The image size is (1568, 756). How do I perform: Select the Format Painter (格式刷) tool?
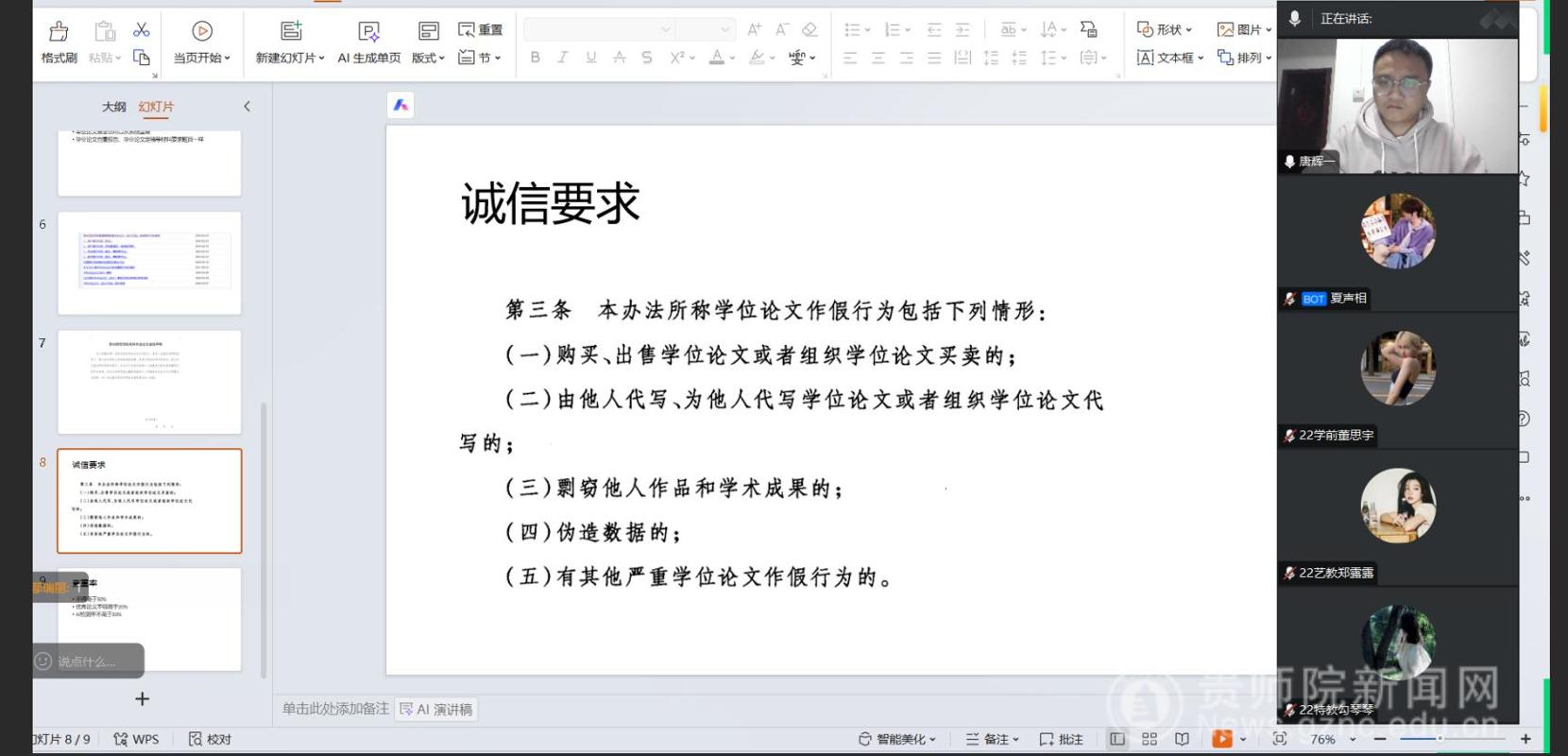coord(59,43)
